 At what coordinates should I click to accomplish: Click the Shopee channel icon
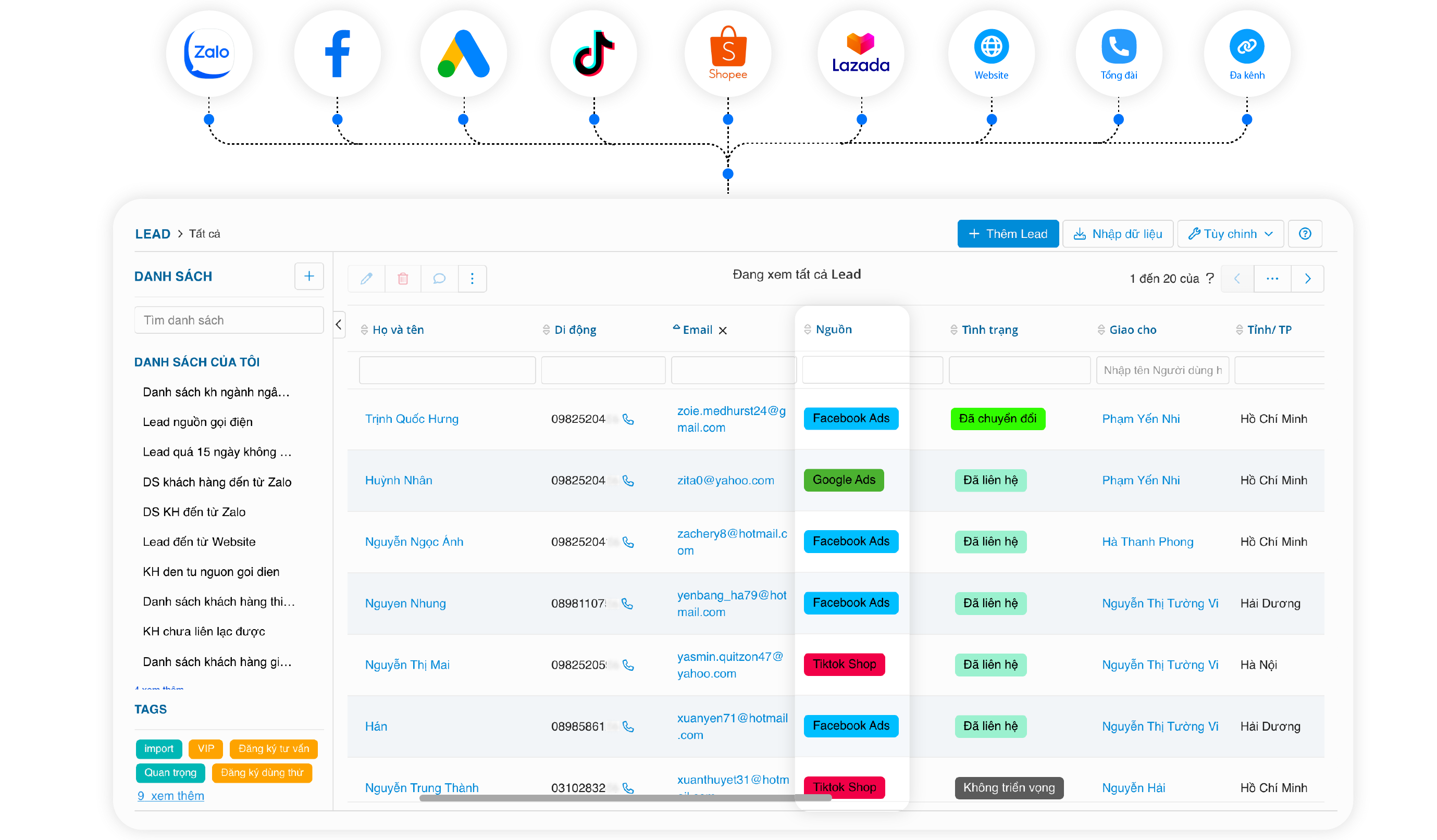pos(728,53)
